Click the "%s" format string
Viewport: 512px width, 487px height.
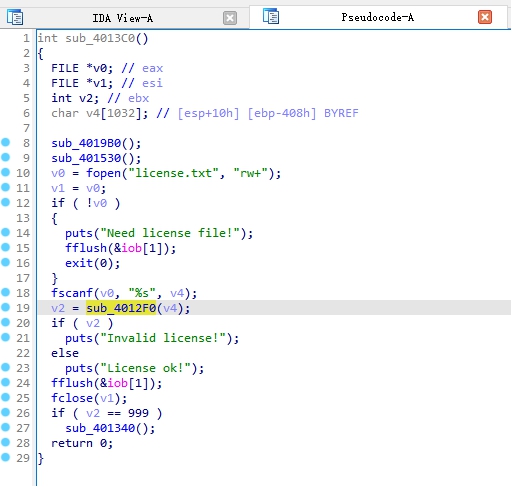click(x=142, y=293)
